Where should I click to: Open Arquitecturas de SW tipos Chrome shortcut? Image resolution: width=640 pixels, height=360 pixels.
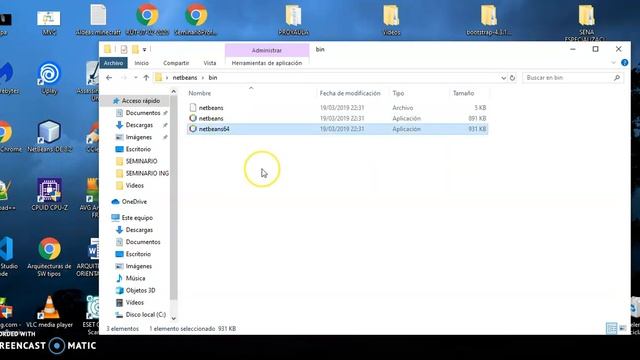(x=49, y=257)
